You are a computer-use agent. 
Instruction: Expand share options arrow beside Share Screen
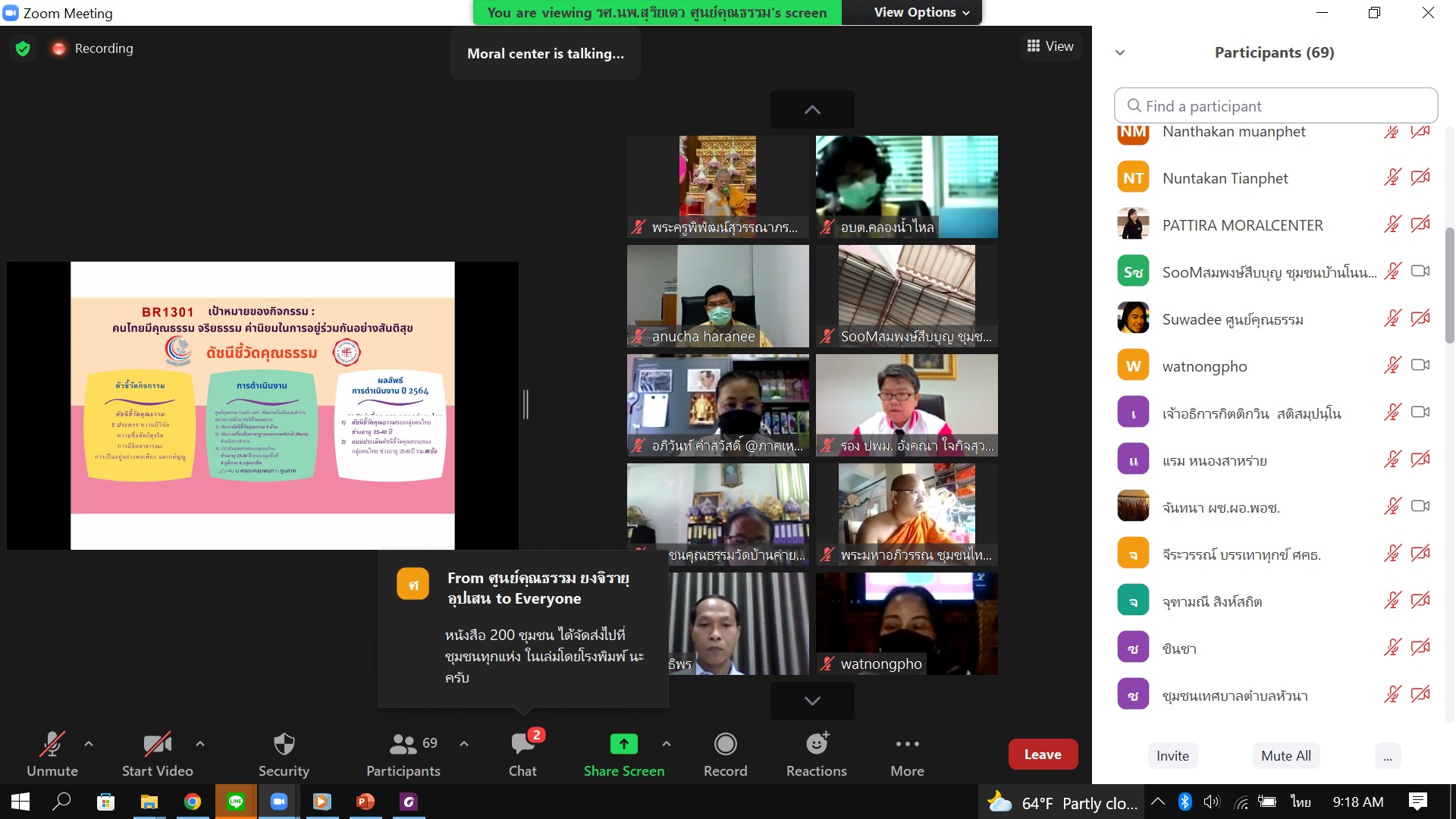[667, 744]
